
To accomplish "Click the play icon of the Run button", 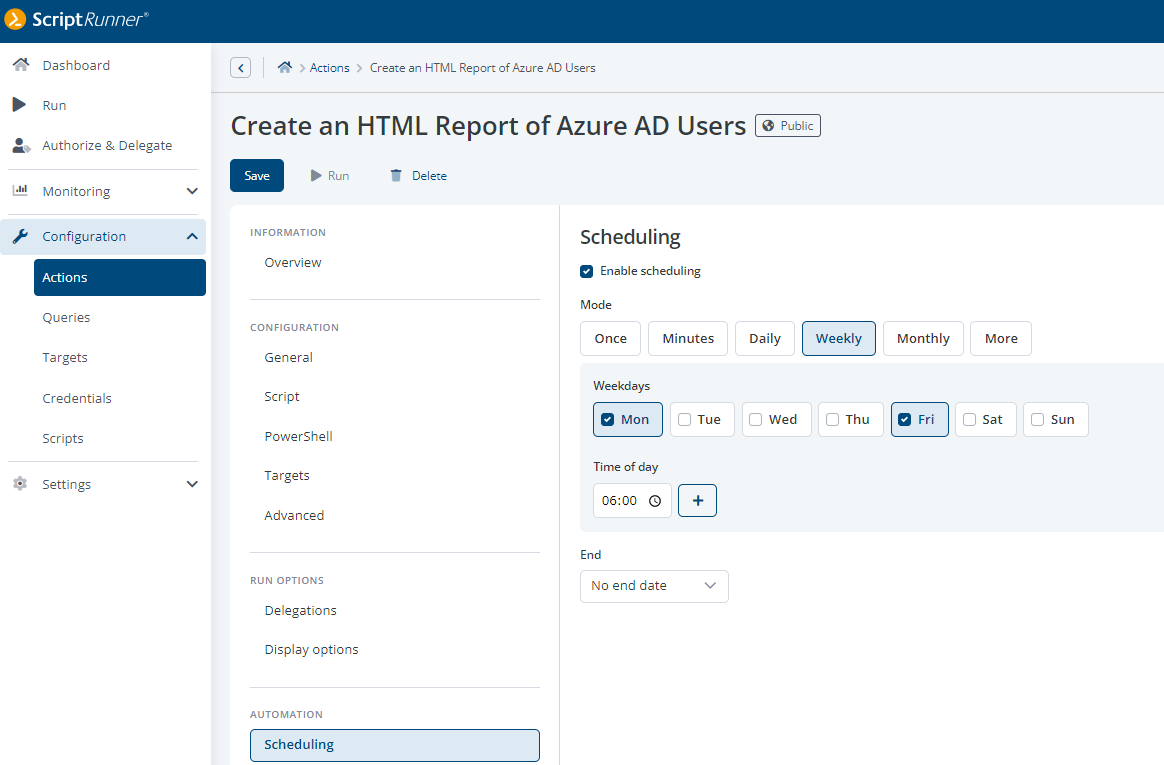I will [316, 176].
